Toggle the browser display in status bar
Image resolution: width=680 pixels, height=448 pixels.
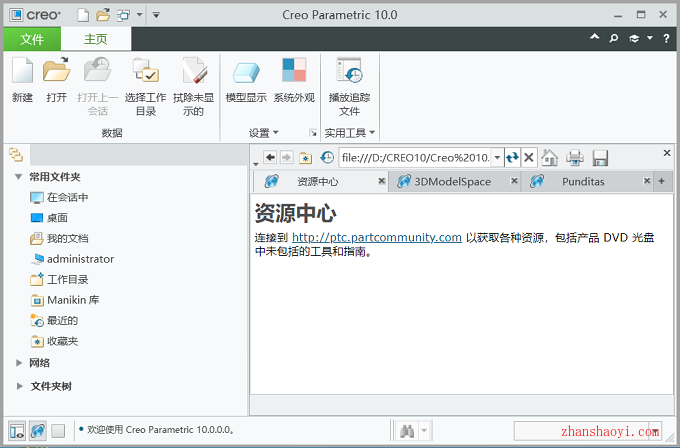pyautogui.click(x=38, y=431)
